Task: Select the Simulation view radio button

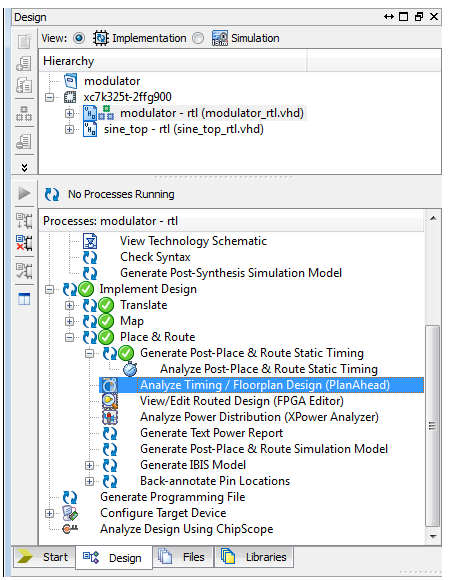Action: [198, 38]
